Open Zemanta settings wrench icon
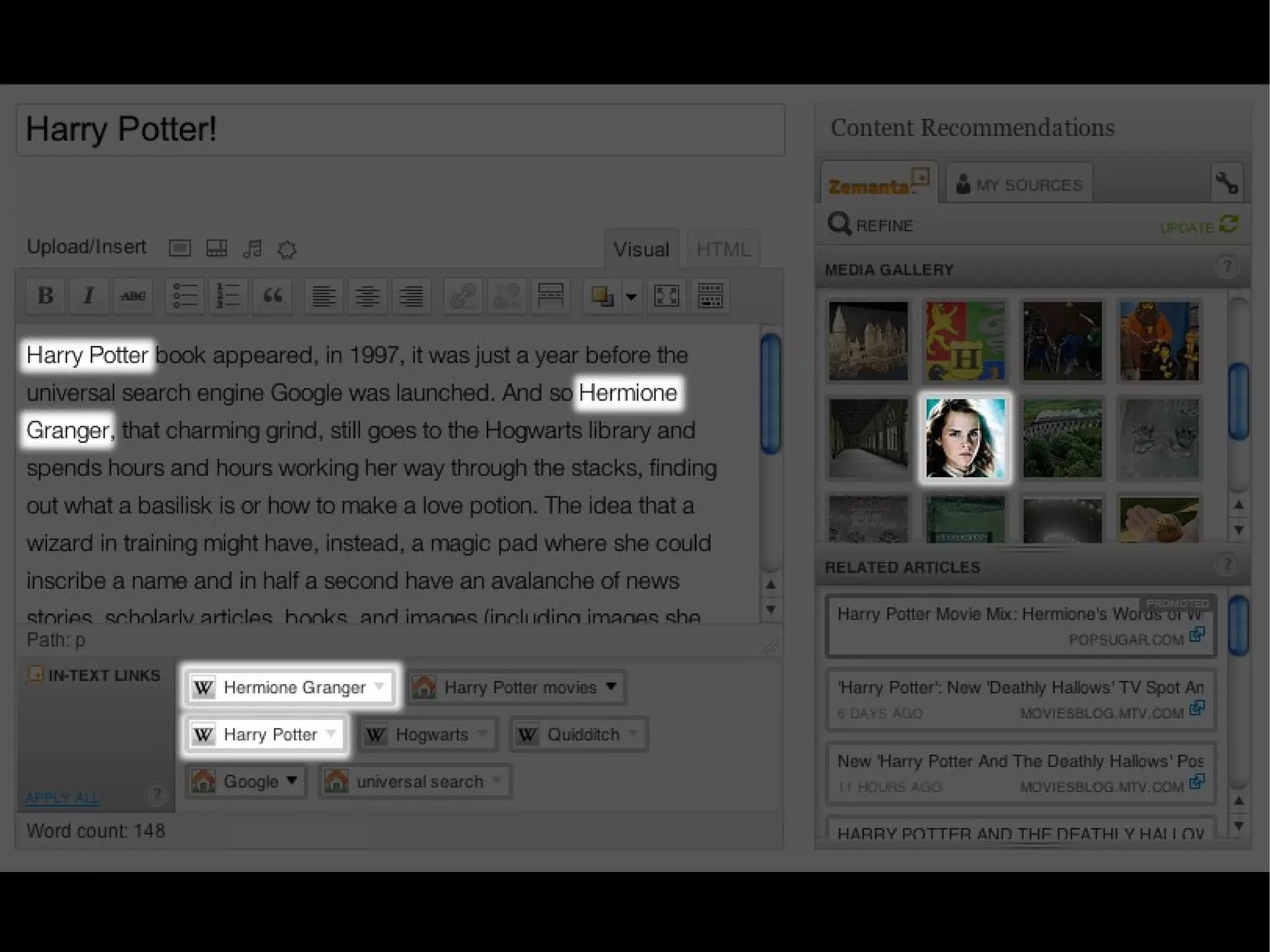This screenshot has width=1270, height=952. tap(1226, 183)
